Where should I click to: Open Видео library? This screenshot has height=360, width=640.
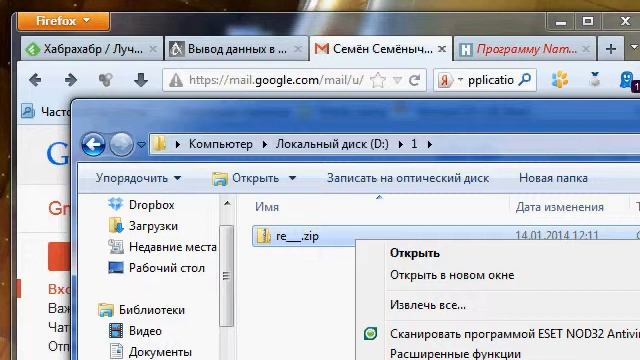click(x=136, y=331)
